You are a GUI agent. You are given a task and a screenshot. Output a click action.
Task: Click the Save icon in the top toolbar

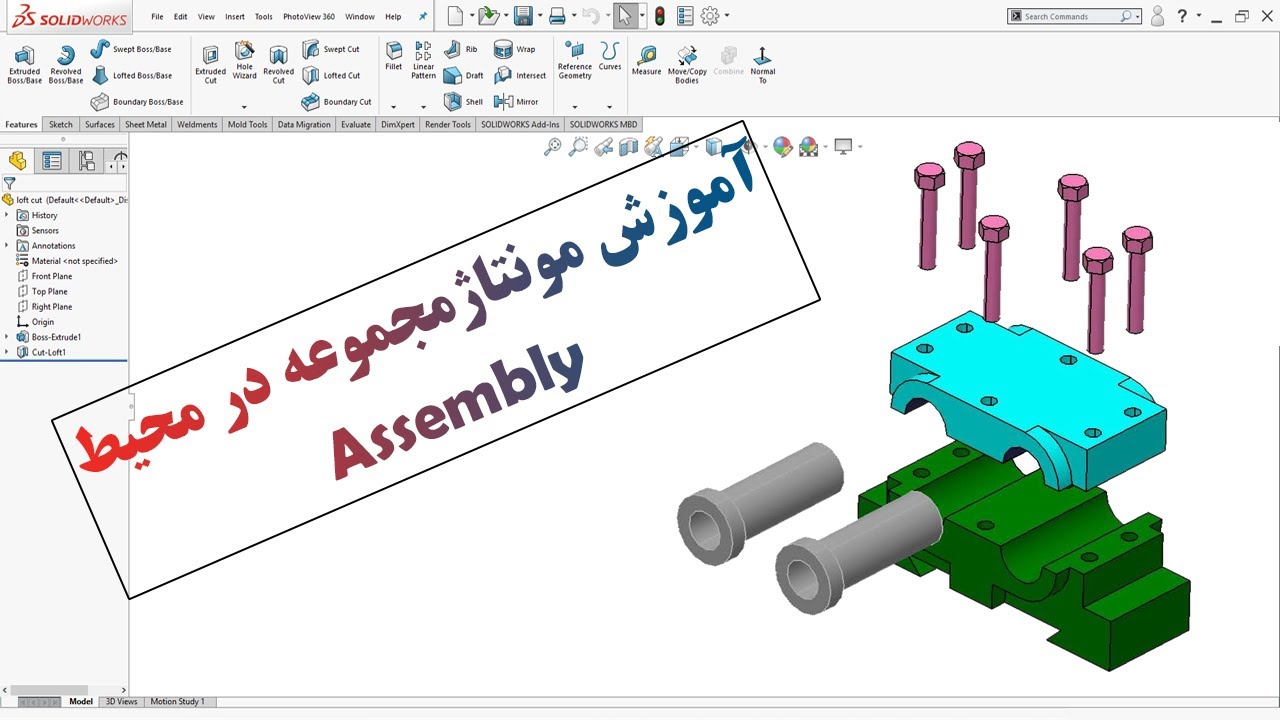522,16
